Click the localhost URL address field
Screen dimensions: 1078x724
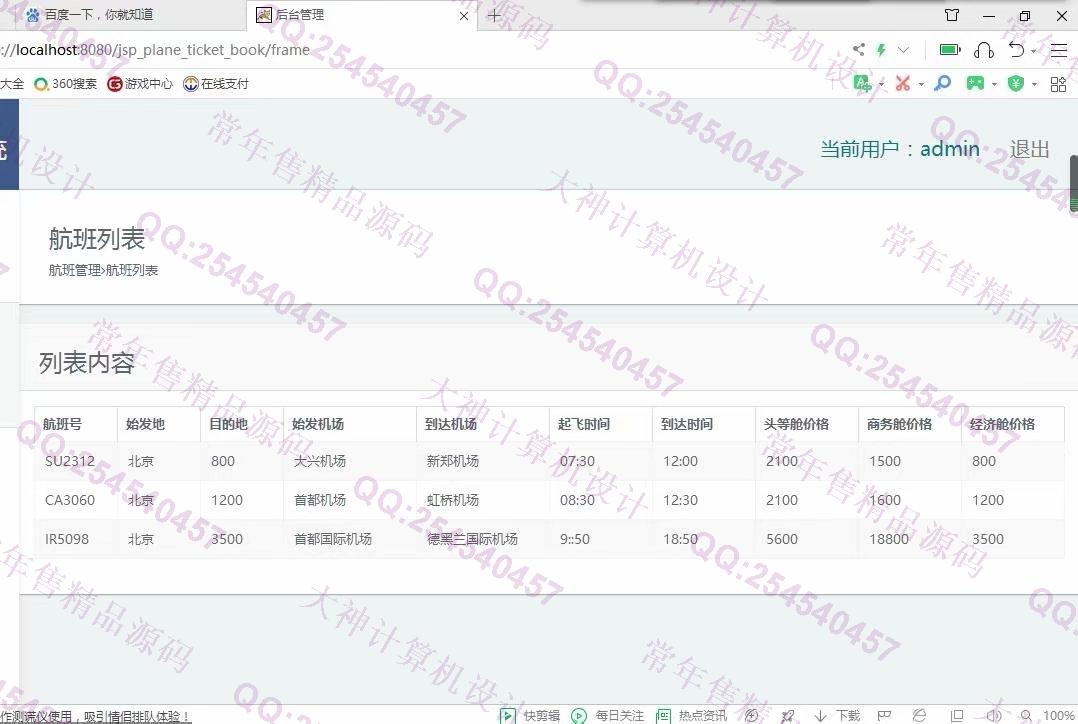click(200, 50)
